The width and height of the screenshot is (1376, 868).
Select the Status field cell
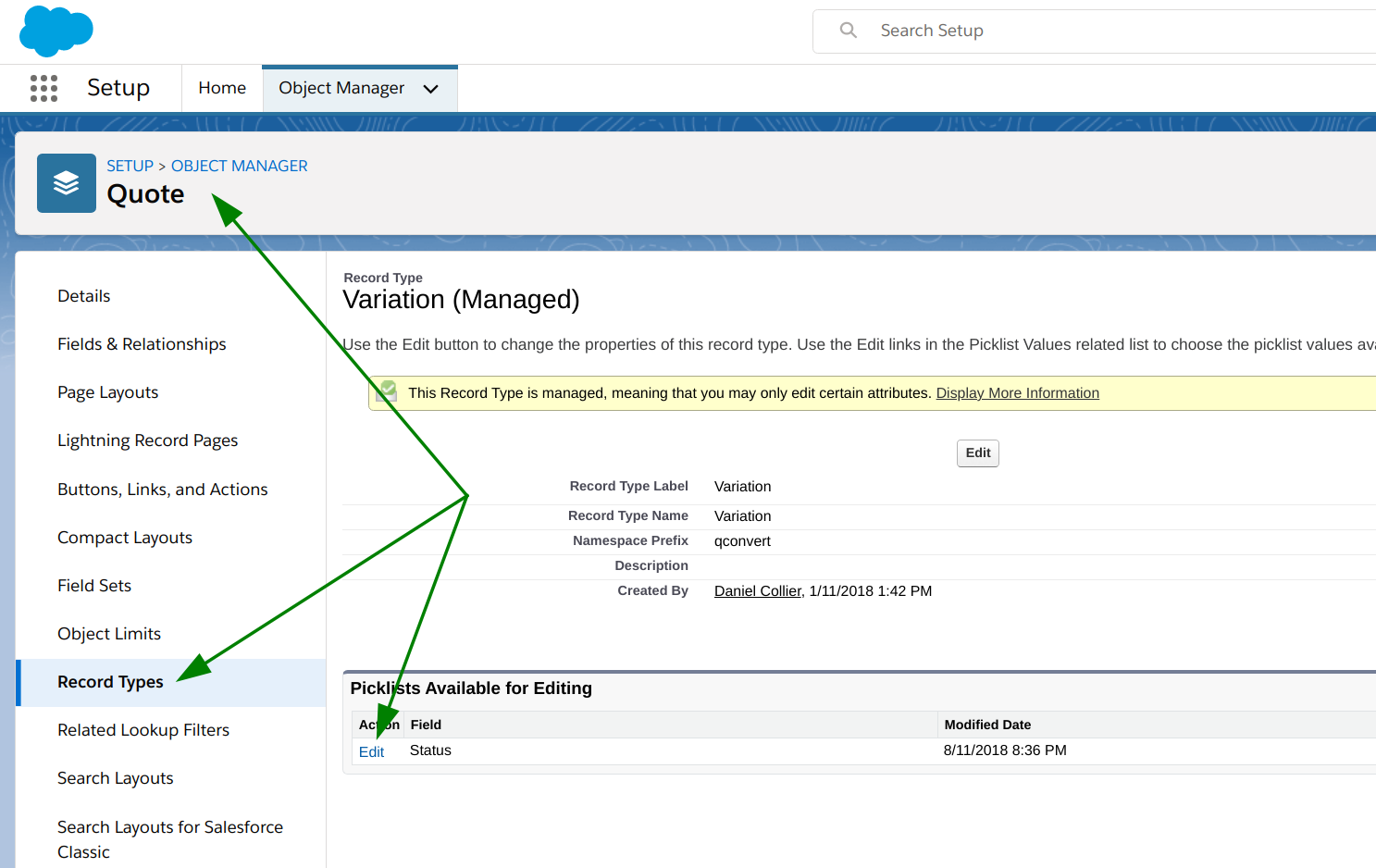pos(430,750)
